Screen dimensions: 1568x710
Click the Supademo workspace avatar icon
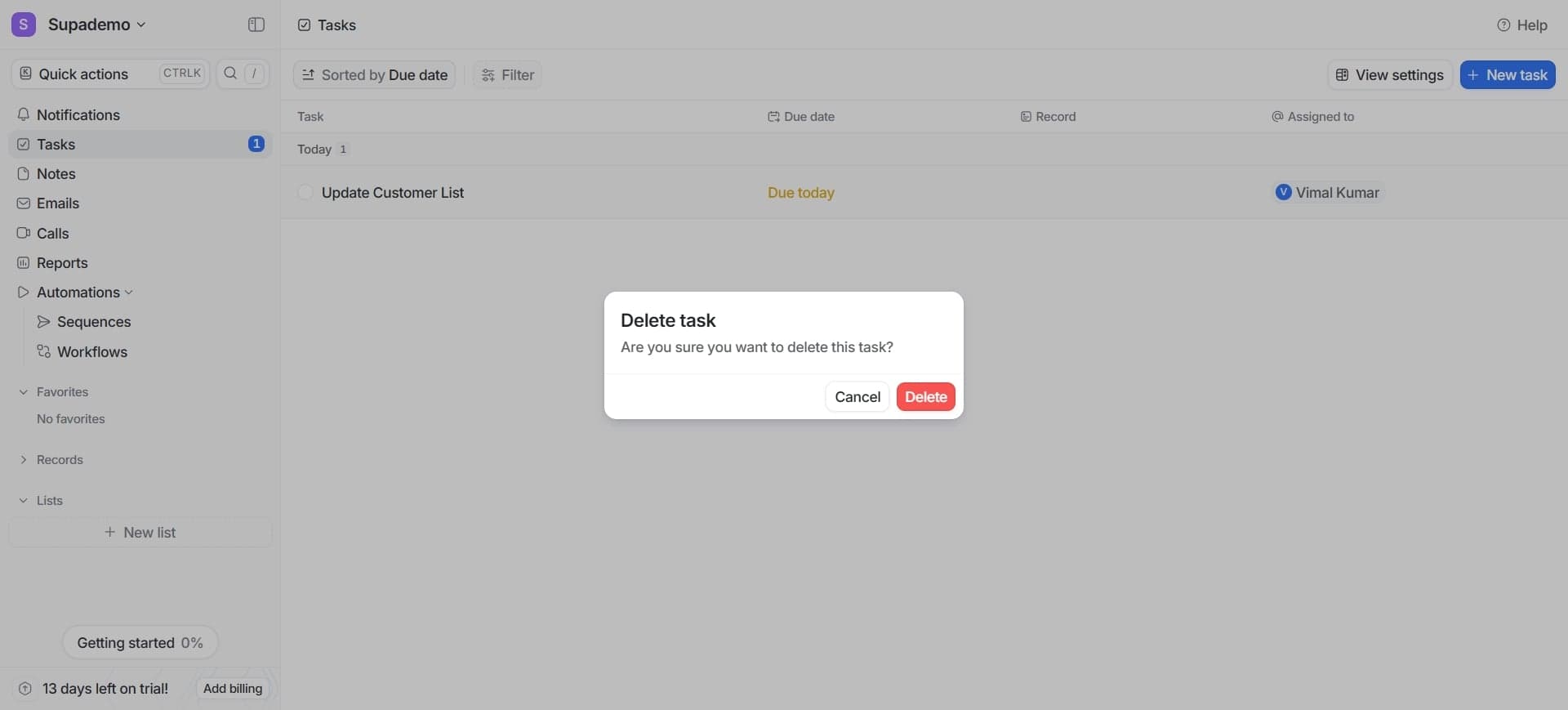tap(23, 25)
